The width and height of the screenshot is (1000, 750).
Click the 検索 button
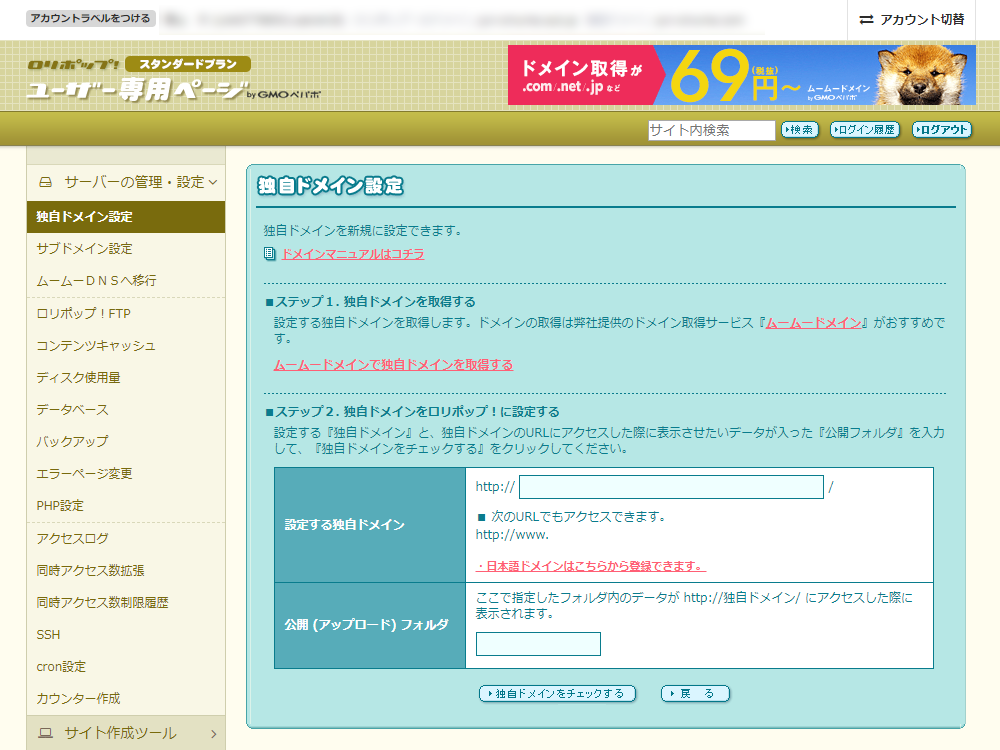(x=800, y=130)
